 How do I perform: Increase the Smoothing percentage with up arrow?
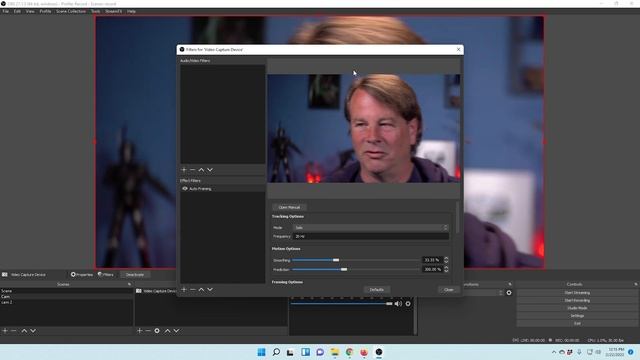pos(446,258)
